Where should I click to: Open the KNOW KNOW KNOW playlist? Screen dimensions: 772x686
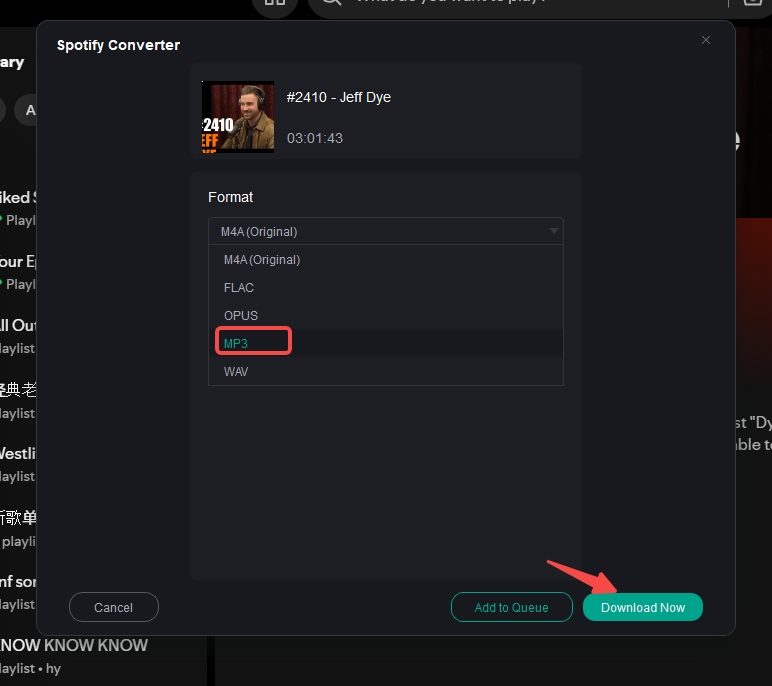coord(74,646)
